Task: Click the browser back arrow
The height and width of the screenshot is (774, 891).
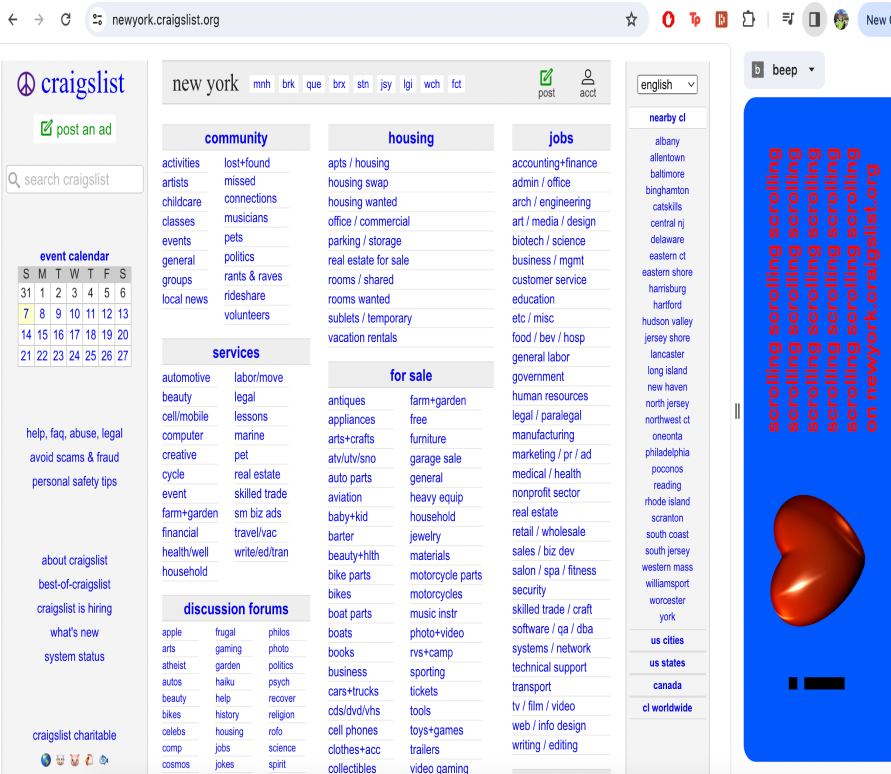Action: pyautogui.click(x=13, y=20)
